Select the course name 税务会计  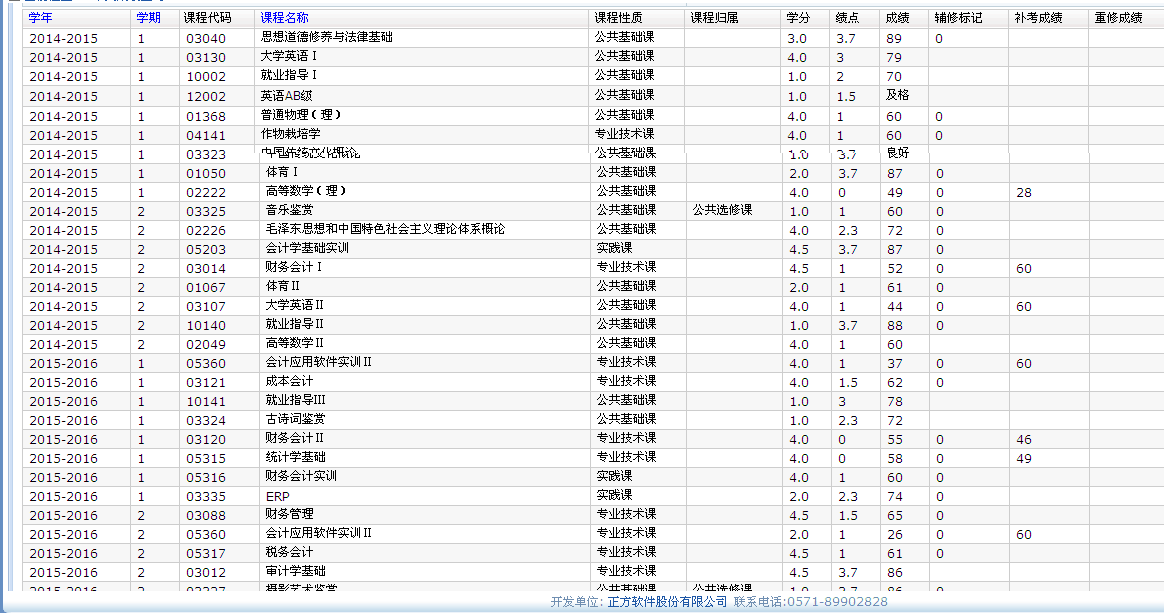[290, 553]
